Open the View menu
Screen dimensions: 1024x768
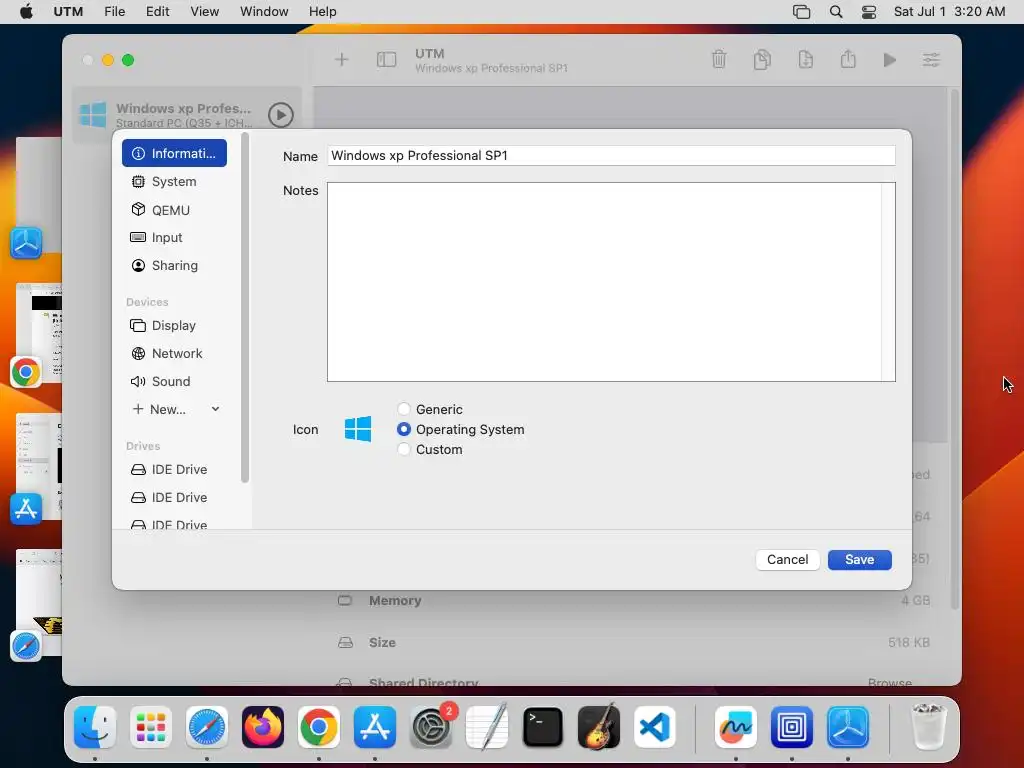(204, 12)
